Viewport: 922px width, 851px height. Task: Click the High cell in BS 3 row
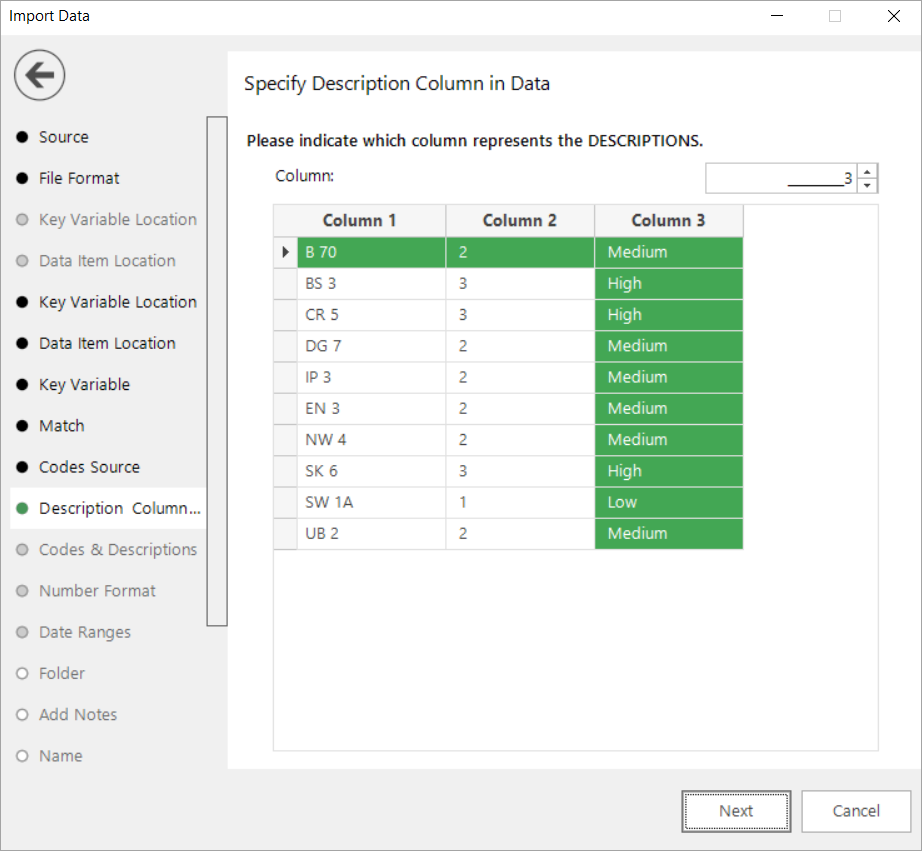point(669,283)
